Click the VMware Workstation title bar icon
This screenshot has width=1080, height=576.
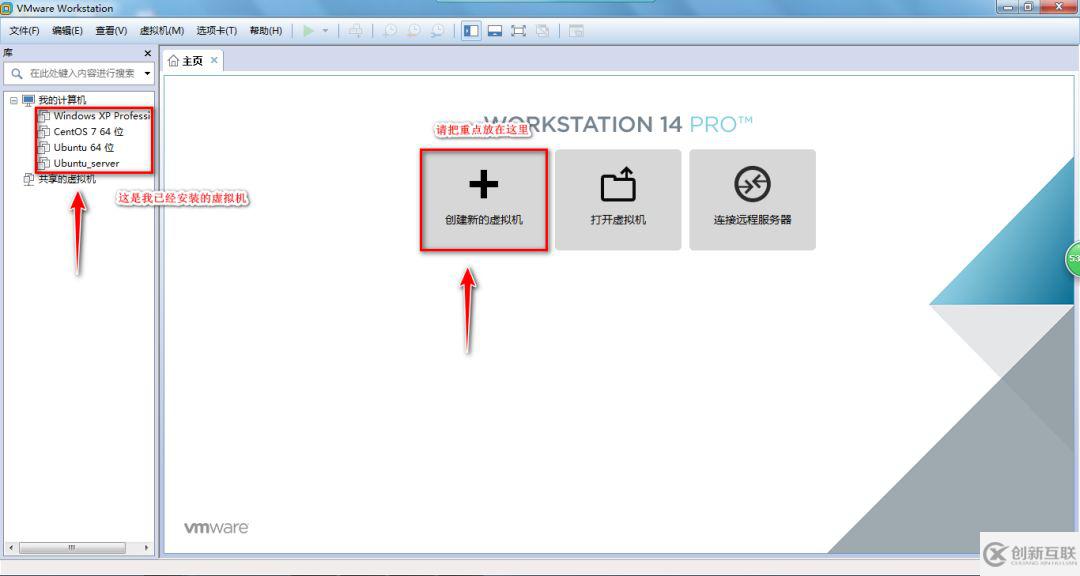pos(7,8)
